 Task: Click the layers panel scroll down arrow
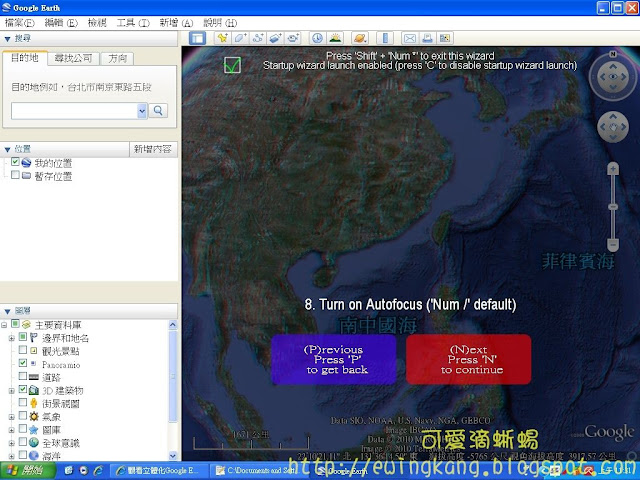[173, 456]
